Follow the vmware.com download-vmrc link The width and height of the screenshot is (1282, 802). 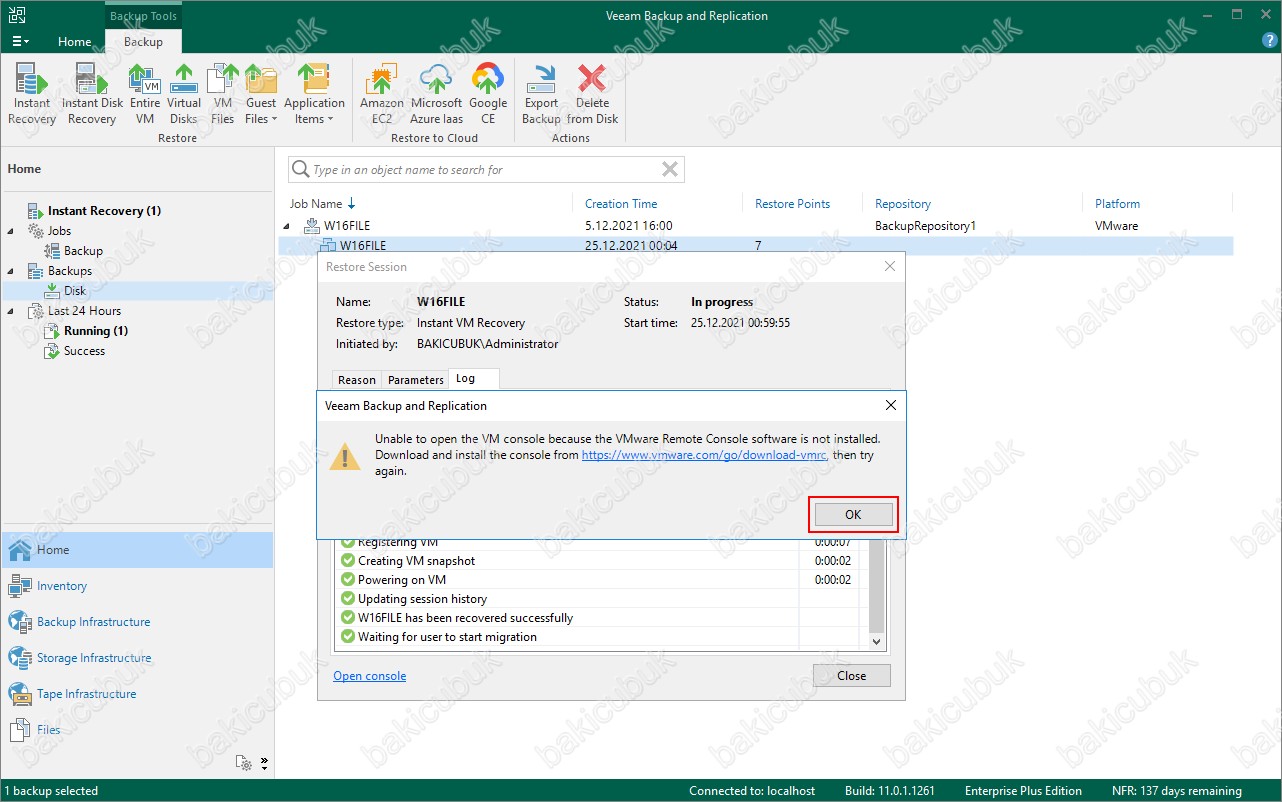[705, 455]
